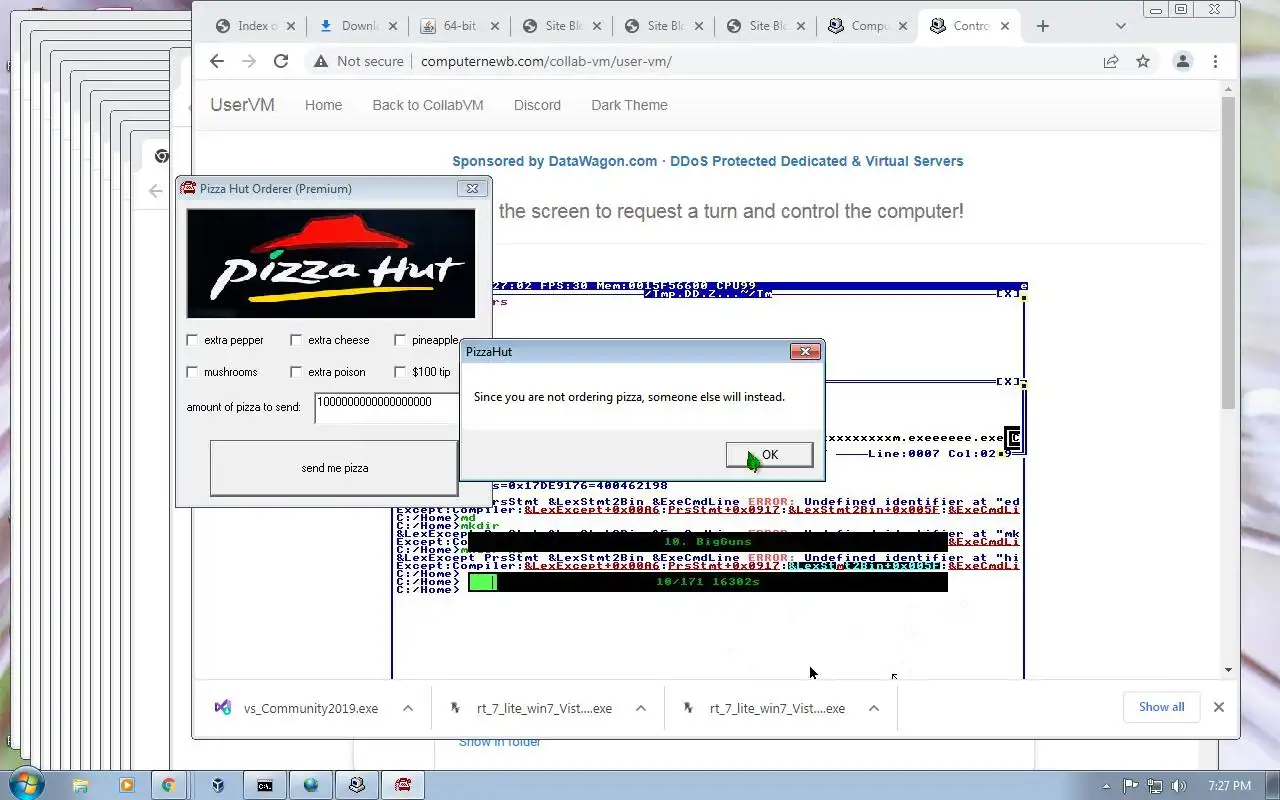Click the 7:27 PM taskbar clock
Image resolution: width=1280 pixels, height=800 pixels.
[1229, 786]
